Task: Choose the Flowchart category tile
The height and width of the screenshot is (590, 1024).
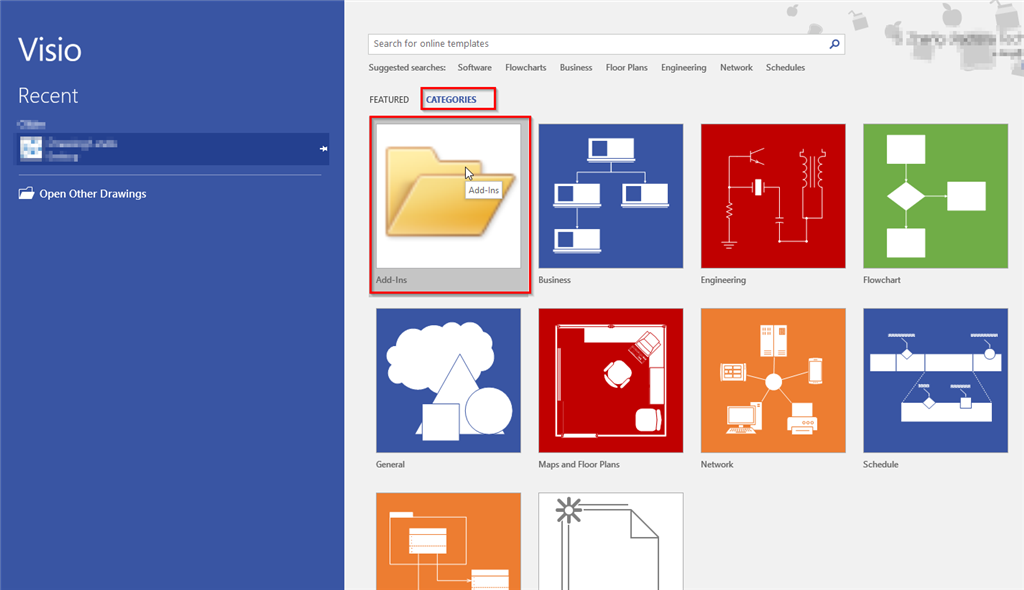Action: 935,196
